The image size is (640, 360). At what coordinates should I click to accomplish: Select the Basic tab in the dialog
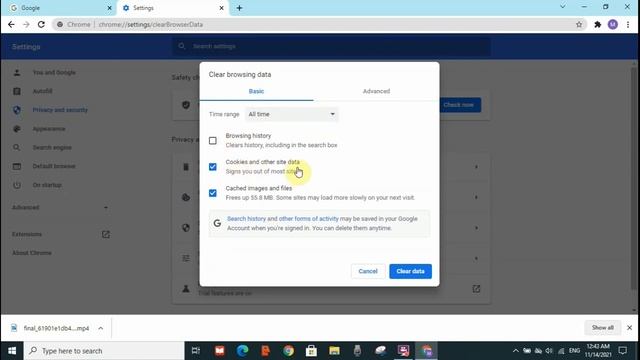pos(256,91)
